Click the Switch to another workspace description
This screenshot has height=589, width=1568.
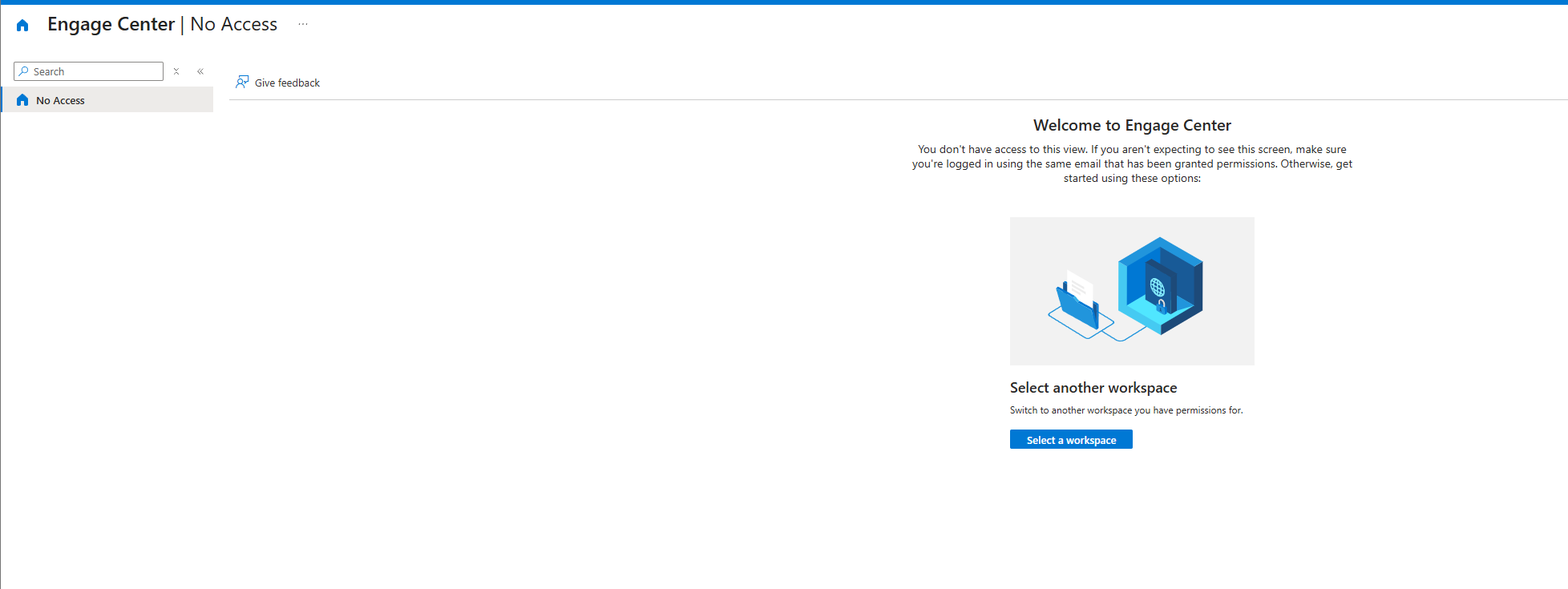(1126, 410)
